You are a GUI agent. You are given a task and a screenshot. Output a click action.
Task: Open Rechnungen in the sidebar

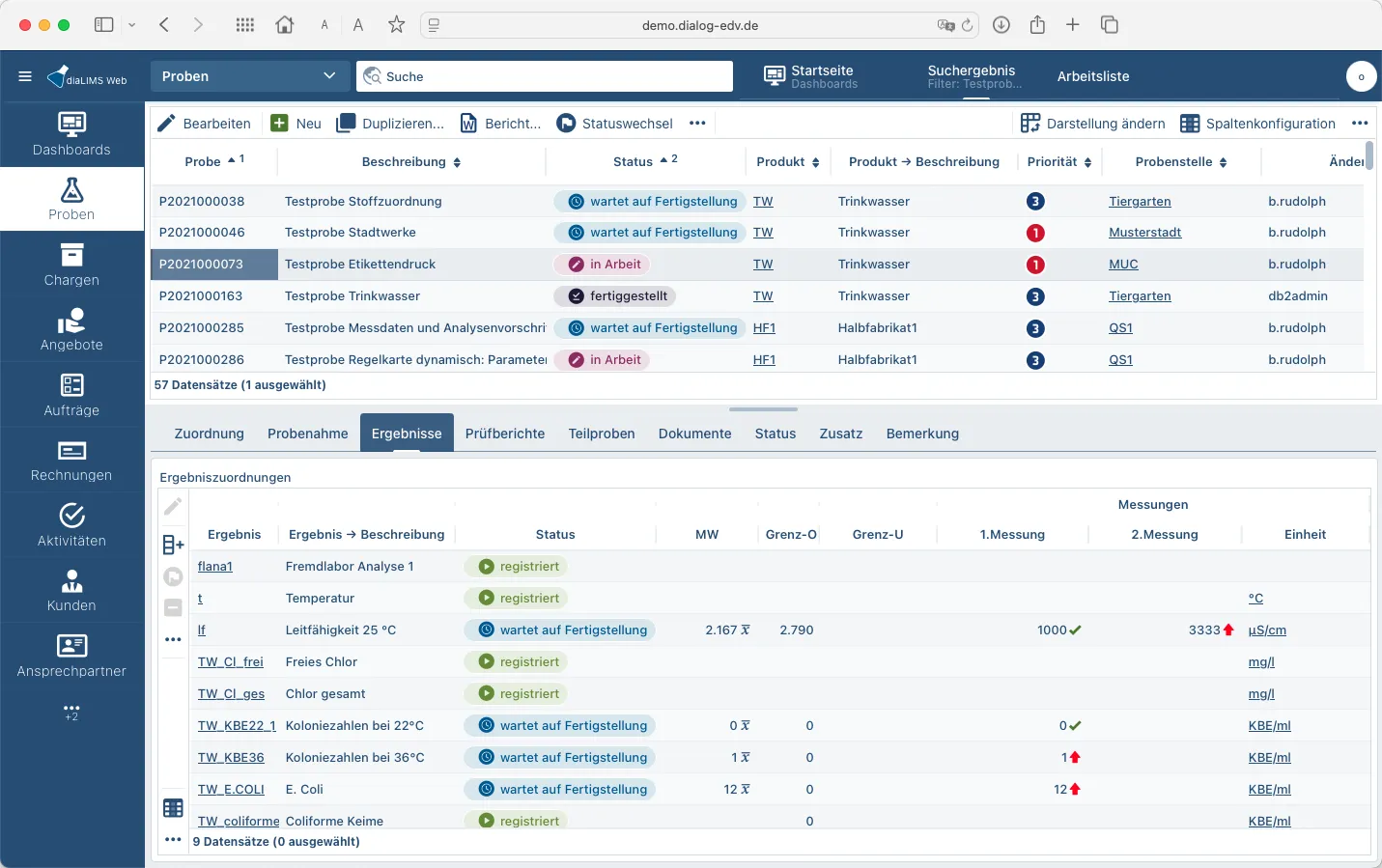click(71, 460)
